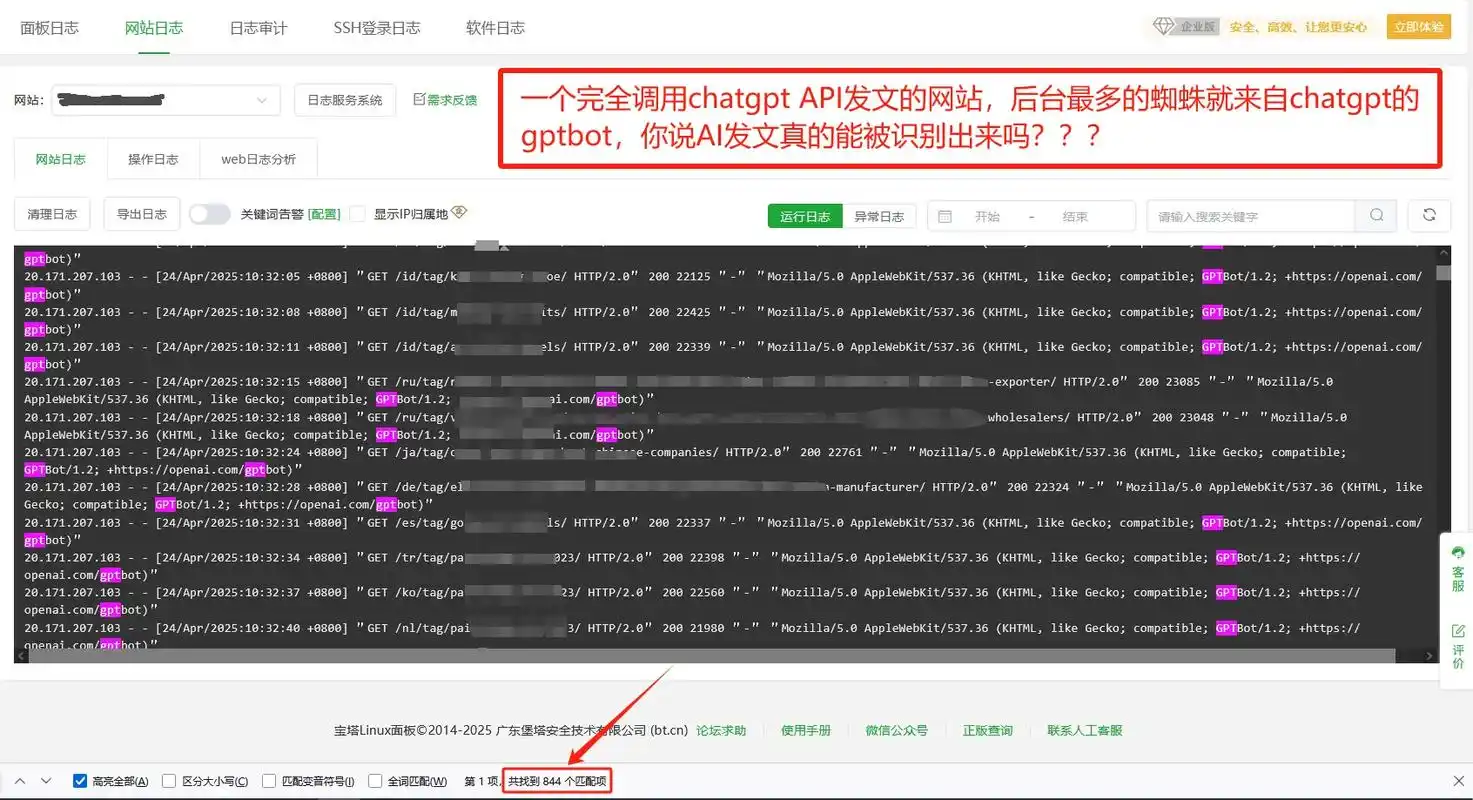Check the 全词匹配 option

coord(375,781)
